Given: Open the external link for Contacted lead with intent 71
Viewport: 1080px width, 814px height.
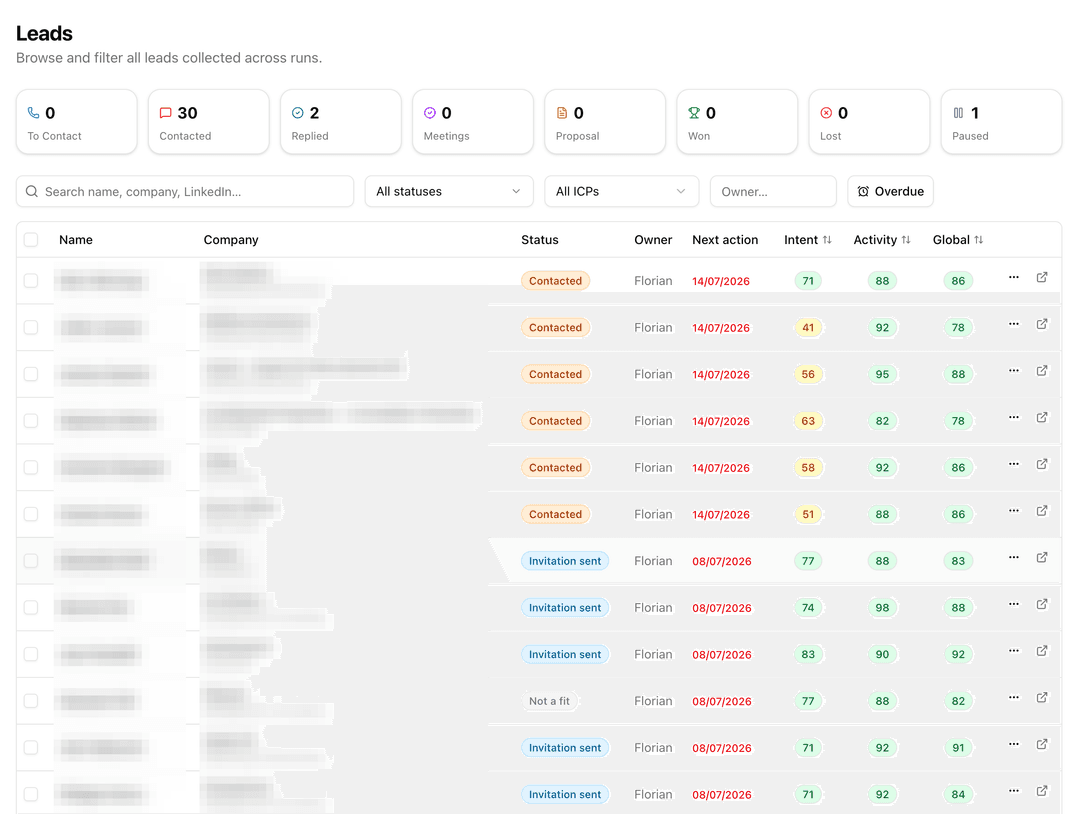Looking at the screenshot, I should (x=1042, y=278).
